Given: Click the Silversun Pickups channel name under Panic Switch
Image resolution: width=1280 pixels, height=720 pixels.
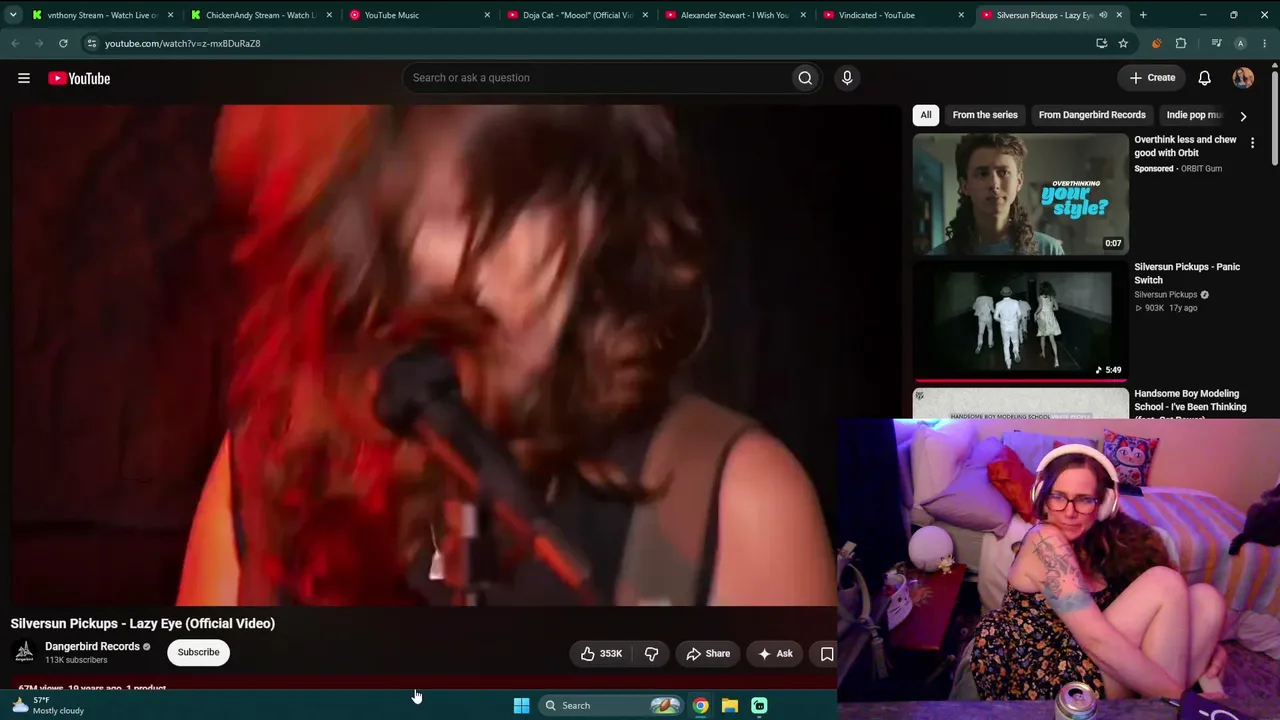Looking at the screenshot, I should click(1166, 295).
